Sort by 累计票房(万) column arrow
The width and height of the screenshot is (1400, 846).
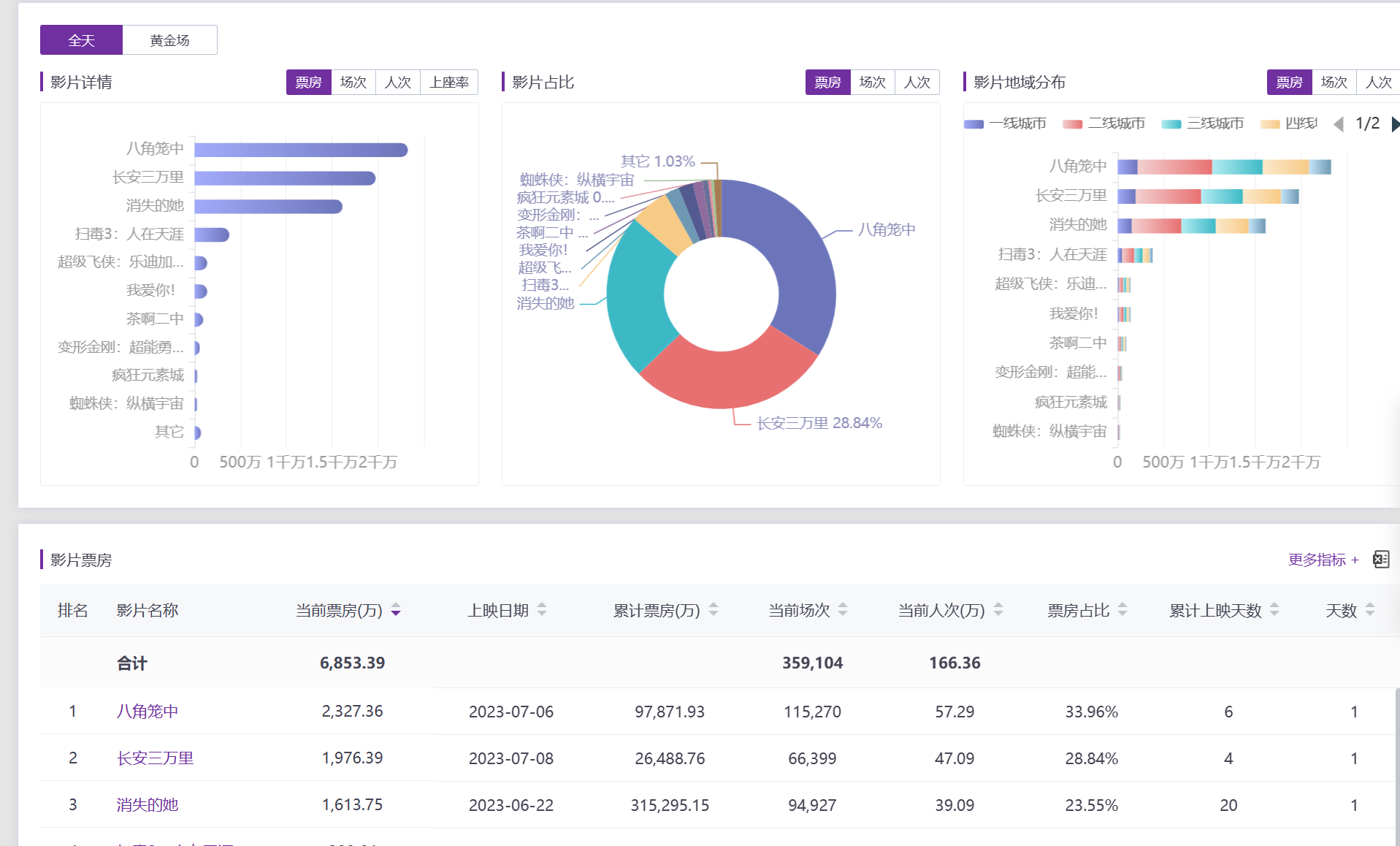coord(714,610)
